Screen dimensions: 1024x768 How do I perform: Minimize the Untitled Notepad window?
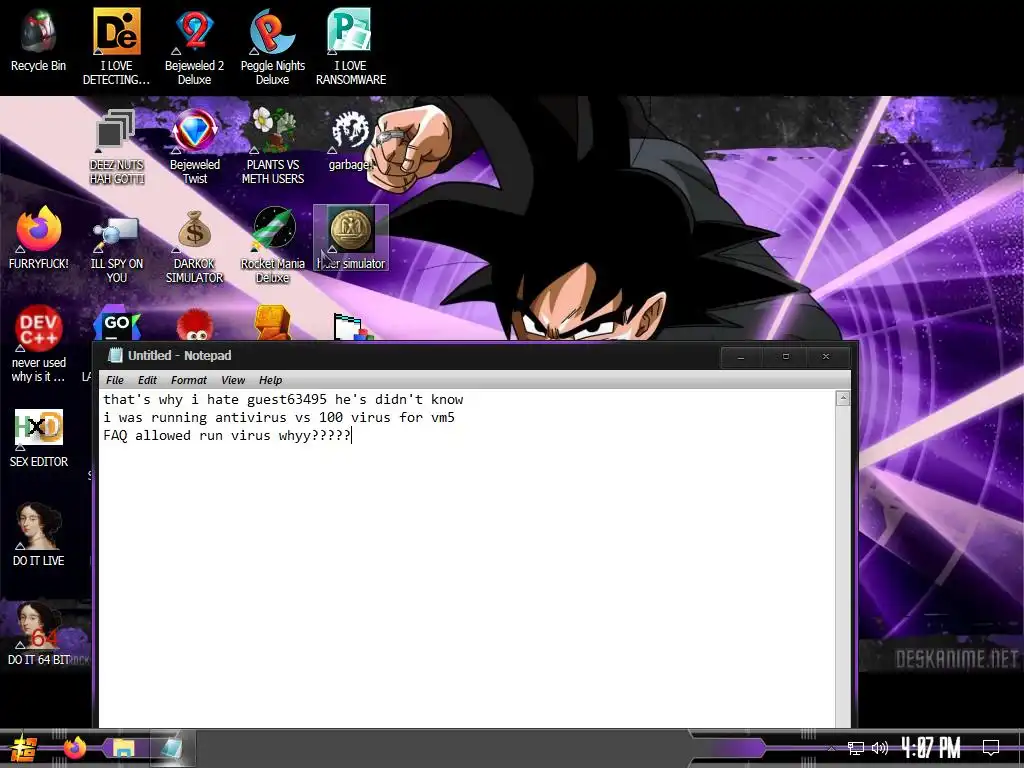741,357
